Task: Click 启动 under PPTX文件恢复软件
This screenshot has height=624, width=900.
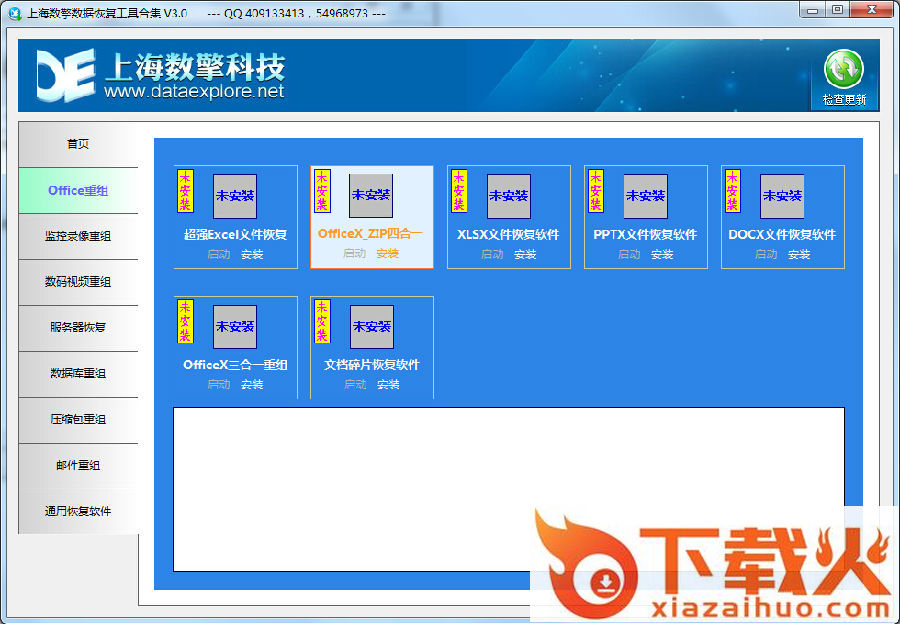Action: click(x=629, y=254)
